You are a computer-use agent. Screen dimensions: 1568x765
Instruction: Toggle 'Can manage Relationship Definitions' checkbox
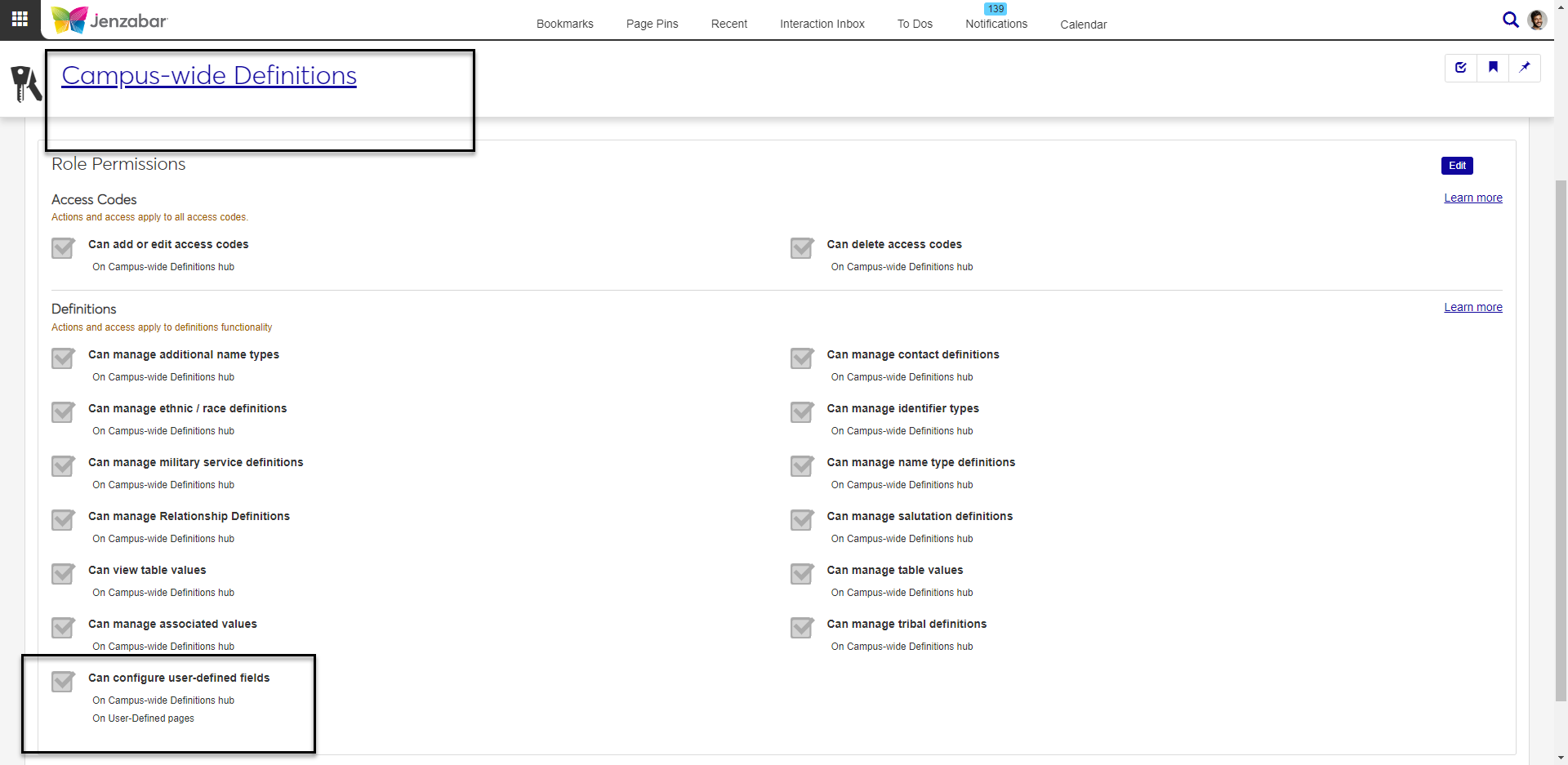point(63,520)
